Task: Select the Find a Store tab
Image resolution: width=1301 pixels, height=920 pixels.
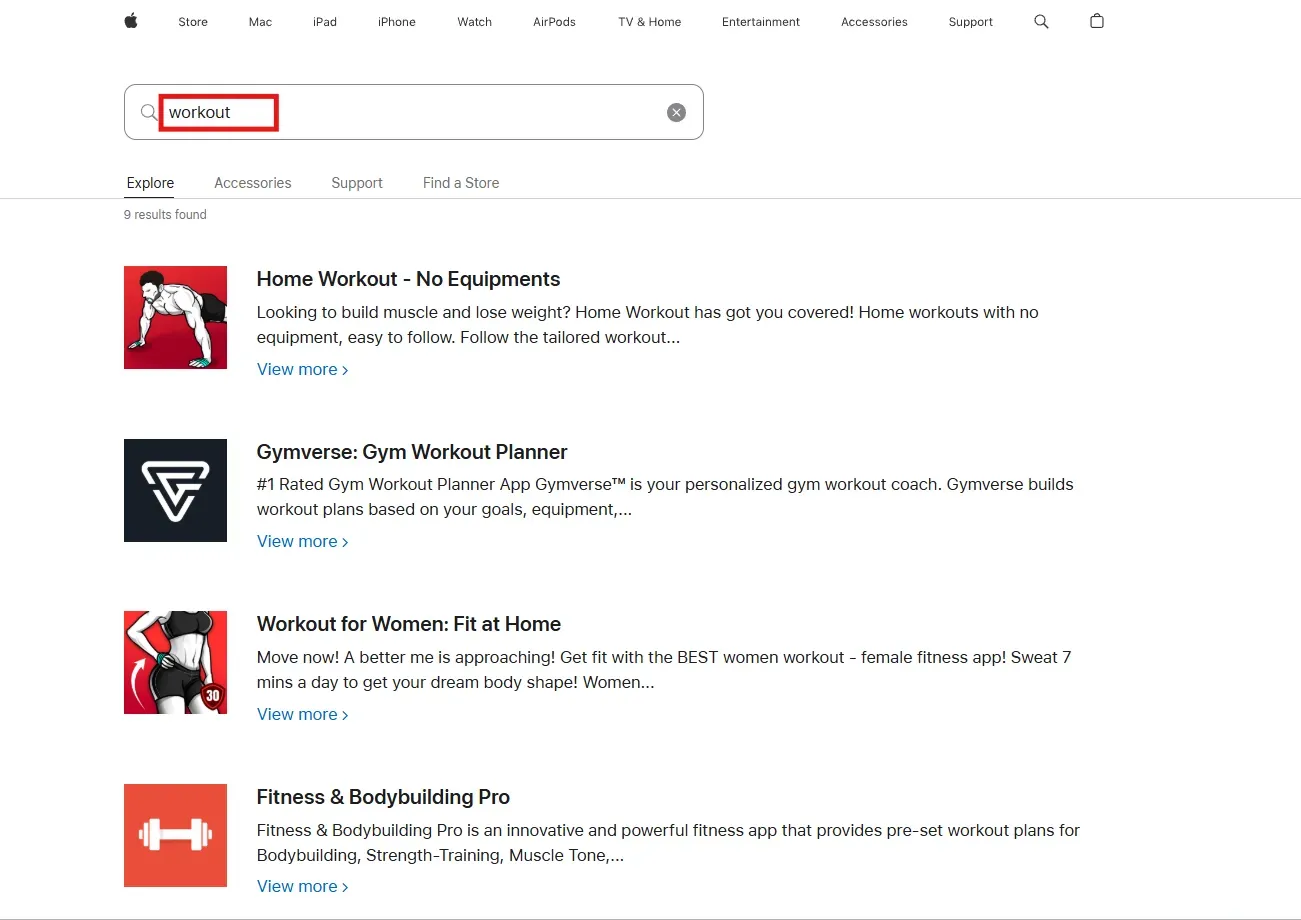Action: click(460, 183)
